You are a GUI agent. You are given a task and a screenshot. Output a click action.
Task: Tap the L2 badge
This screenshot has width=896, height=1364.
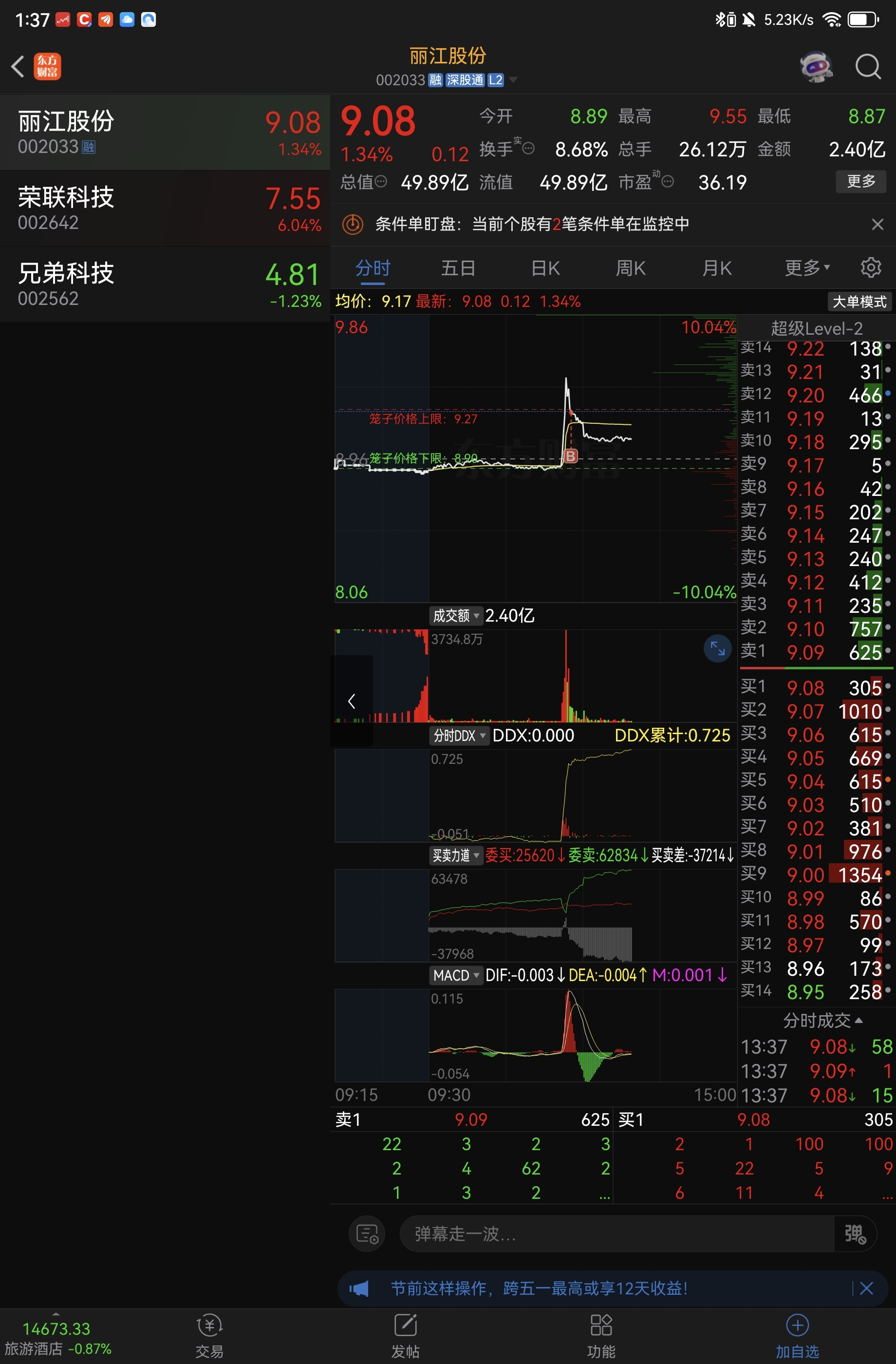click(496, 80)
